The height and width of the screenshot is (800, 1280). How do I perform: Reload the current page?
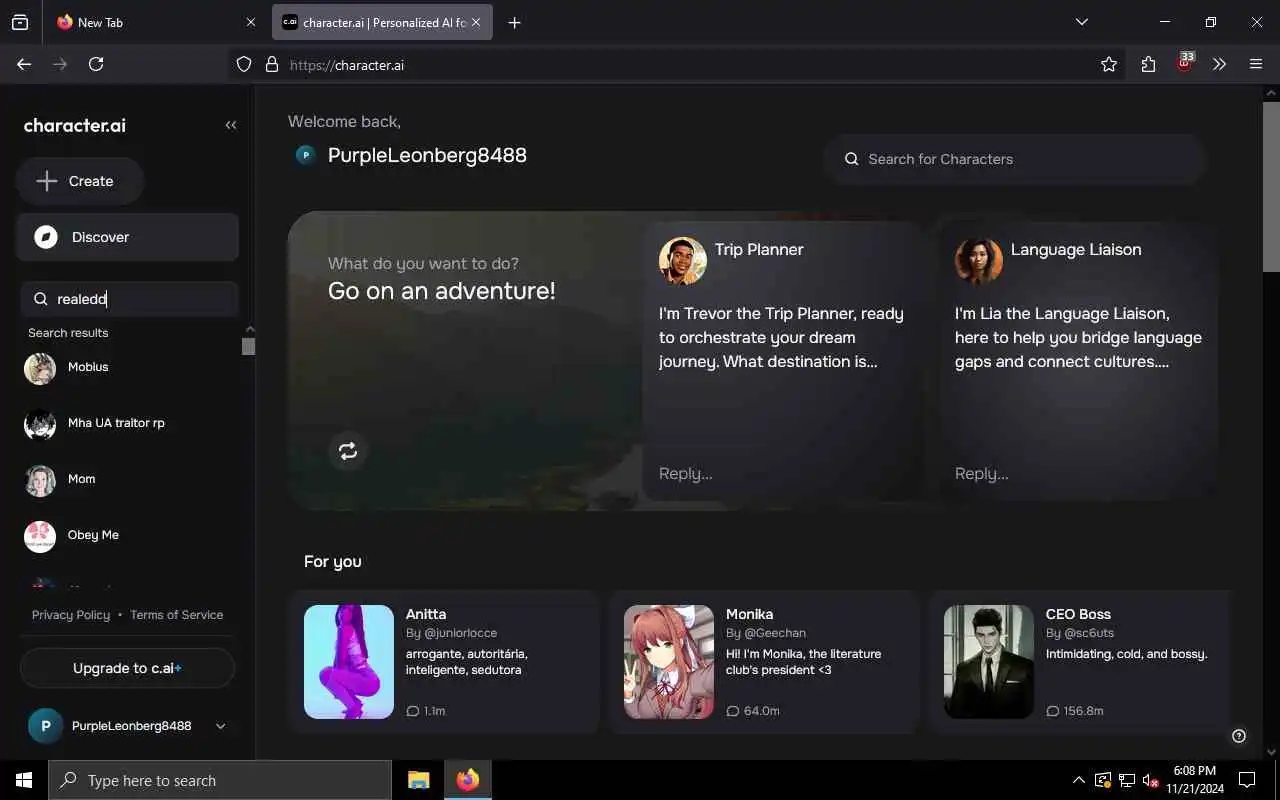point(96,64)
